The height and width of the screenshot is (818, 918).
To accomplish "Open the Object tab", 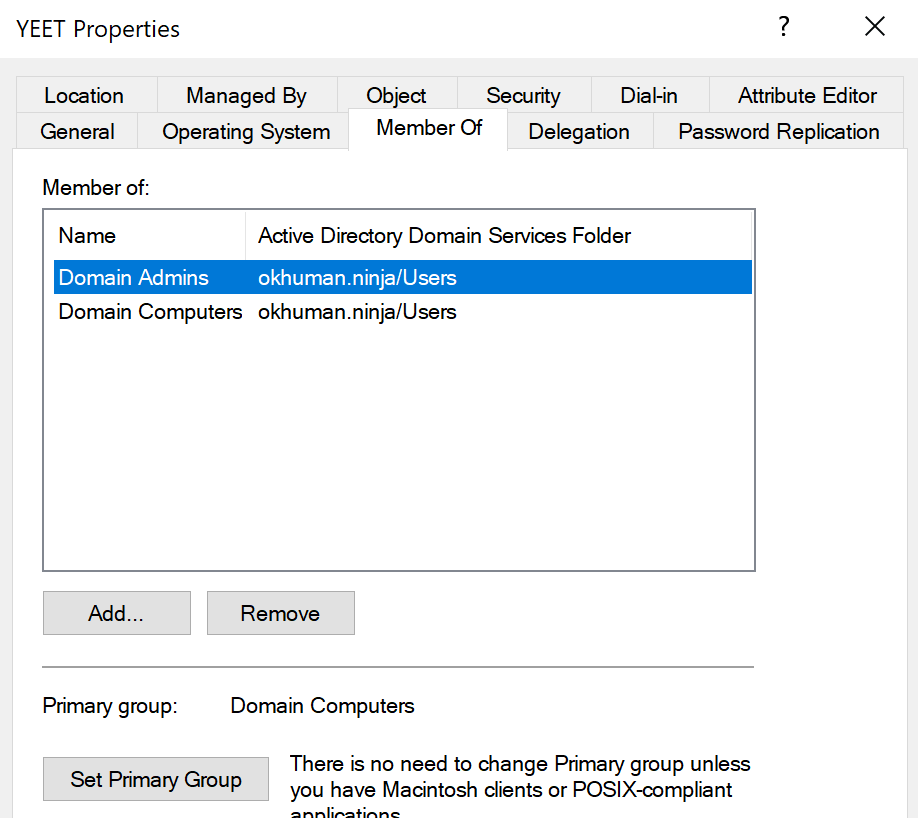I will point(396,96).
